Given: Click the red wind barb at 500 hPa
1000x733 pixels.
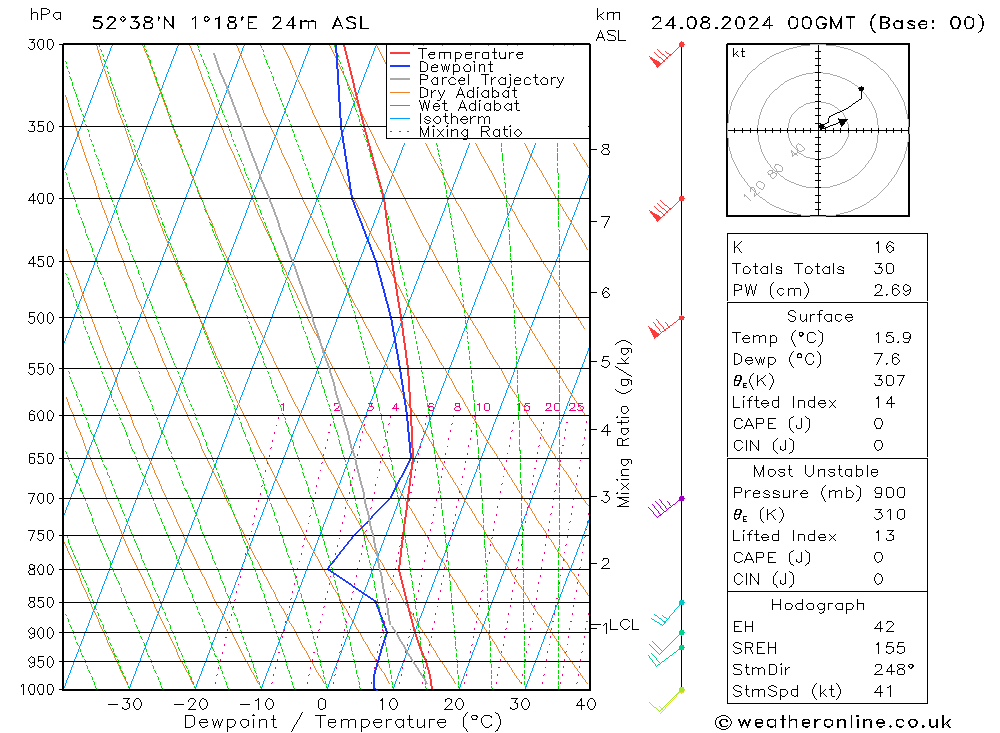Looking at the screenshot, I should (x=666, y=327).
